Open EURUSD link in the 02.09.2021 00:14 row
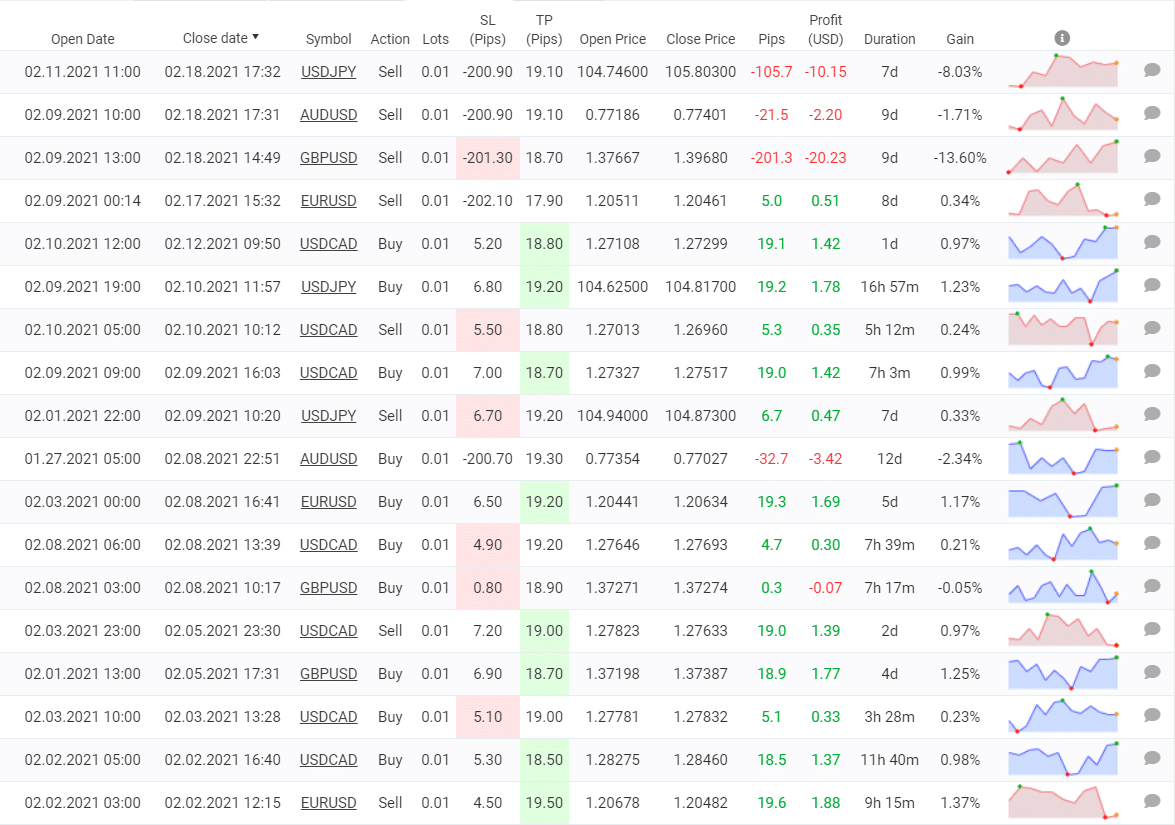 point(328,201)
